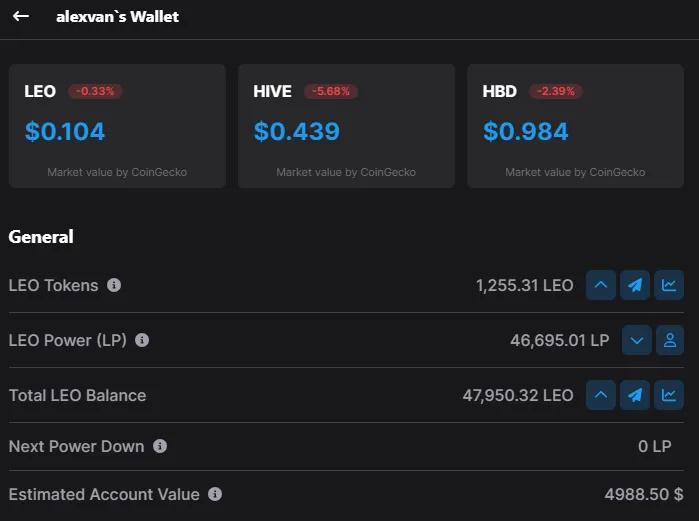Open Estimated Account Value info icon
This screenshot has height=521, width=699.
click(215, 494)
